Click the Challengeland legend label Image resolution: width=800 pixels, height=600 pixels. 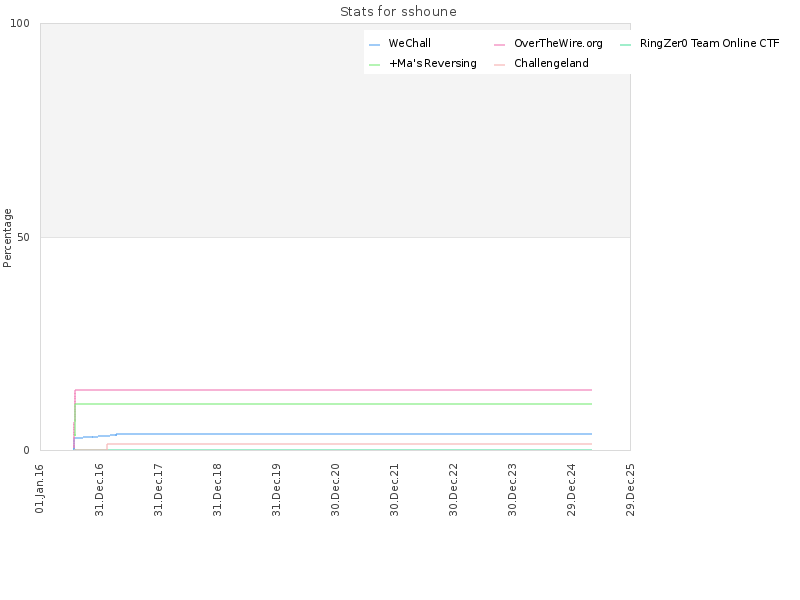pyautogui.click(x=551, y=63)
